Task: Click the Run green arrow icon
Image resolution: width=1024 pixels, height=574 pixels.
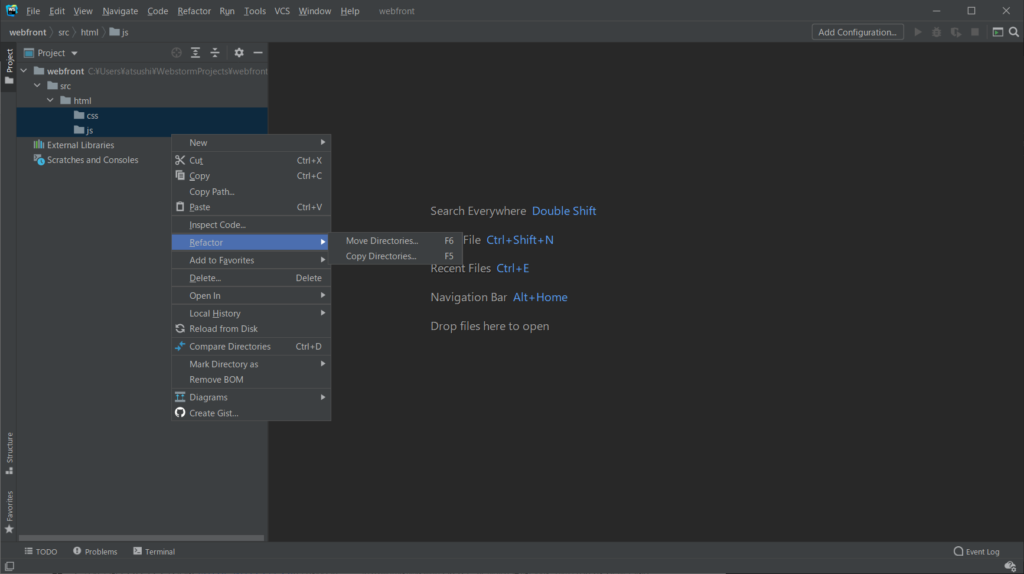Action: [x=918, y=32]
